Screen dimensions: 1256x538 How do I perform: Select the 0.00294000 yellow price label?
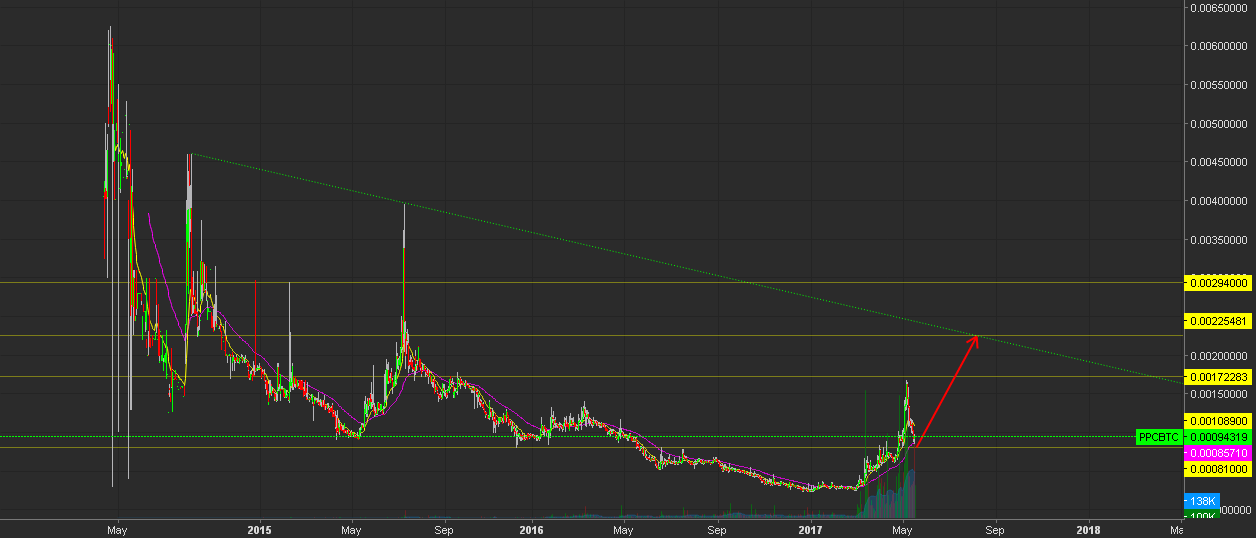pyautogui.click(x=1219, y=283)
